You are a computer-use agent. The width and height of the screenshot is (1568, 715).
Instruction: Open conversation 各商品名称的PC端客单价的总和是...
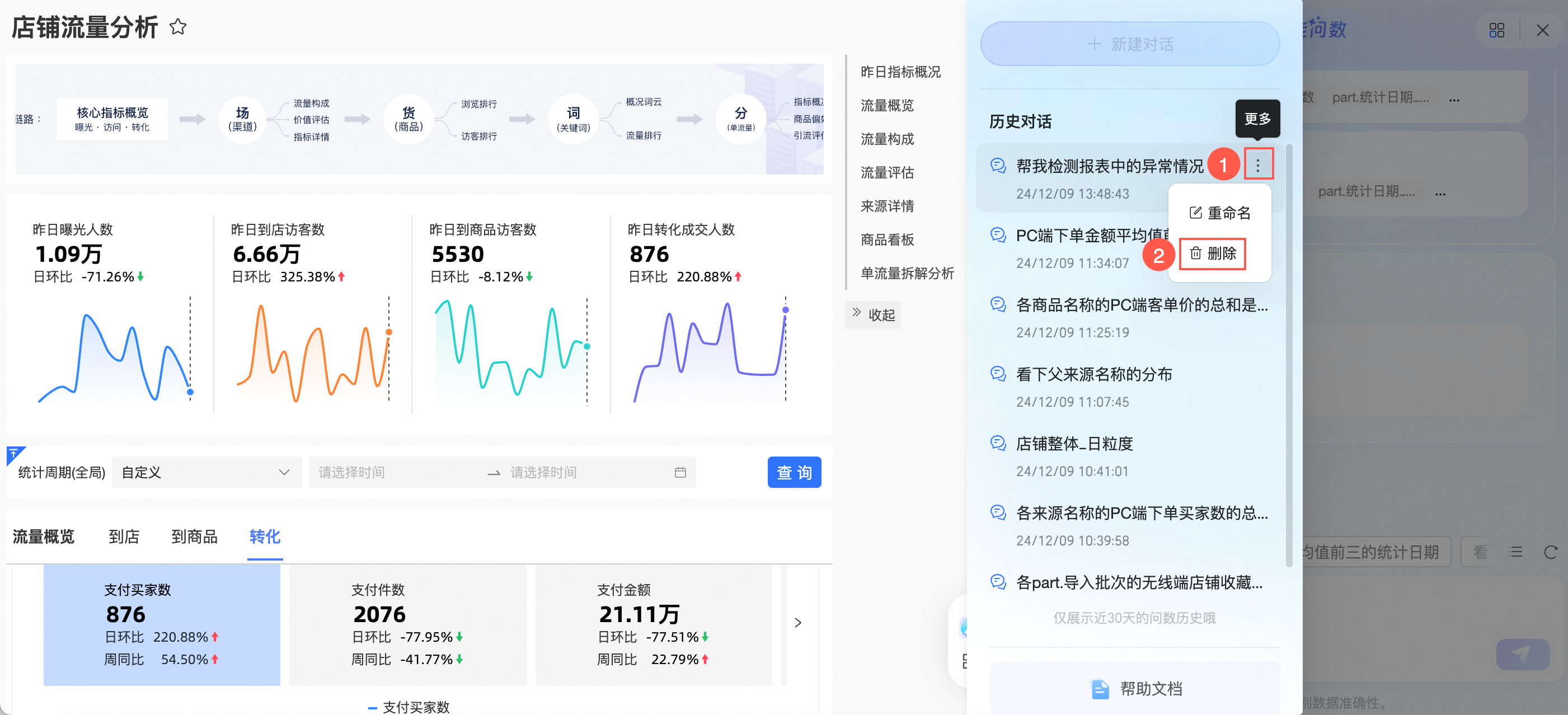pyautogui.click(x=1130, y=318)
